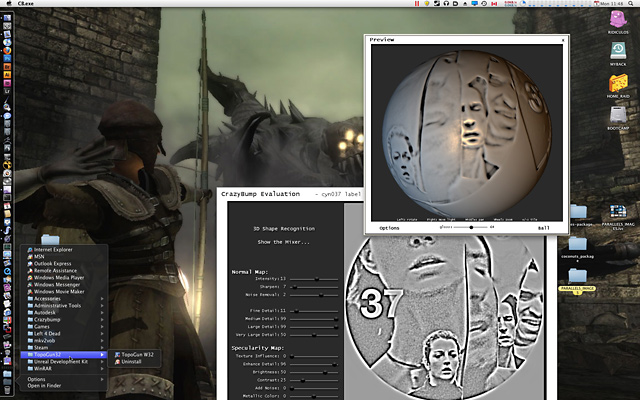Click the Specularity Brightness slider
The width and height of the screenshot is (640, 400).
pos(314,372)
